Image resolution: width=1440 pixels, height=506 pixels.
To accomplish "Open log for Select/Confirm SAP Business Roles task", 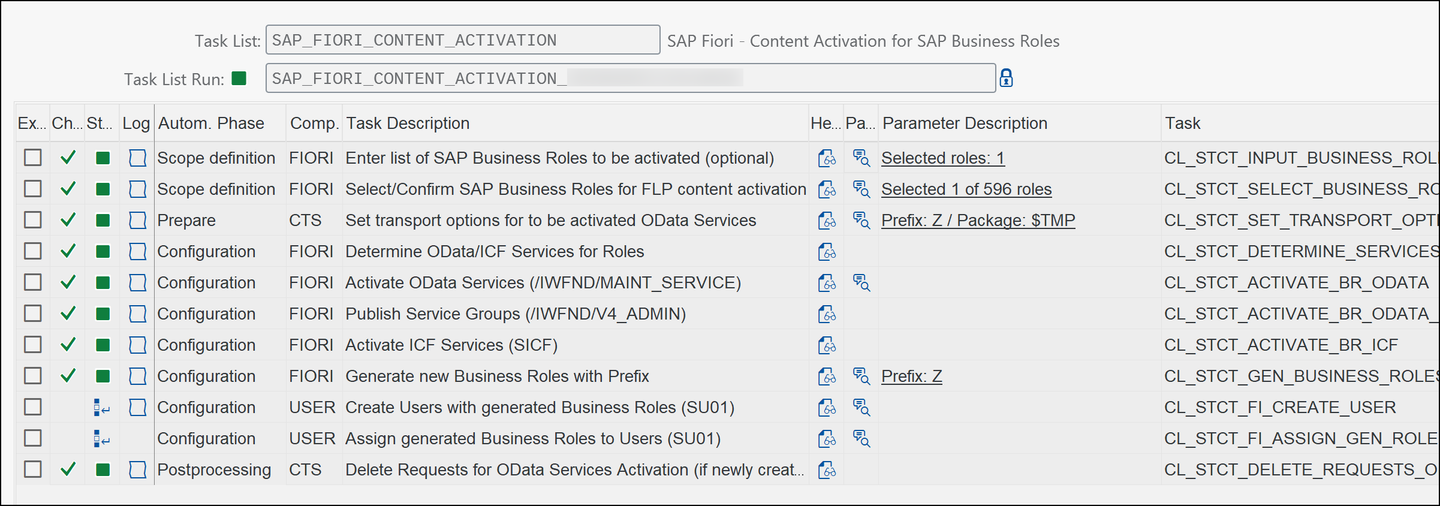I will [x=137, y=189].
